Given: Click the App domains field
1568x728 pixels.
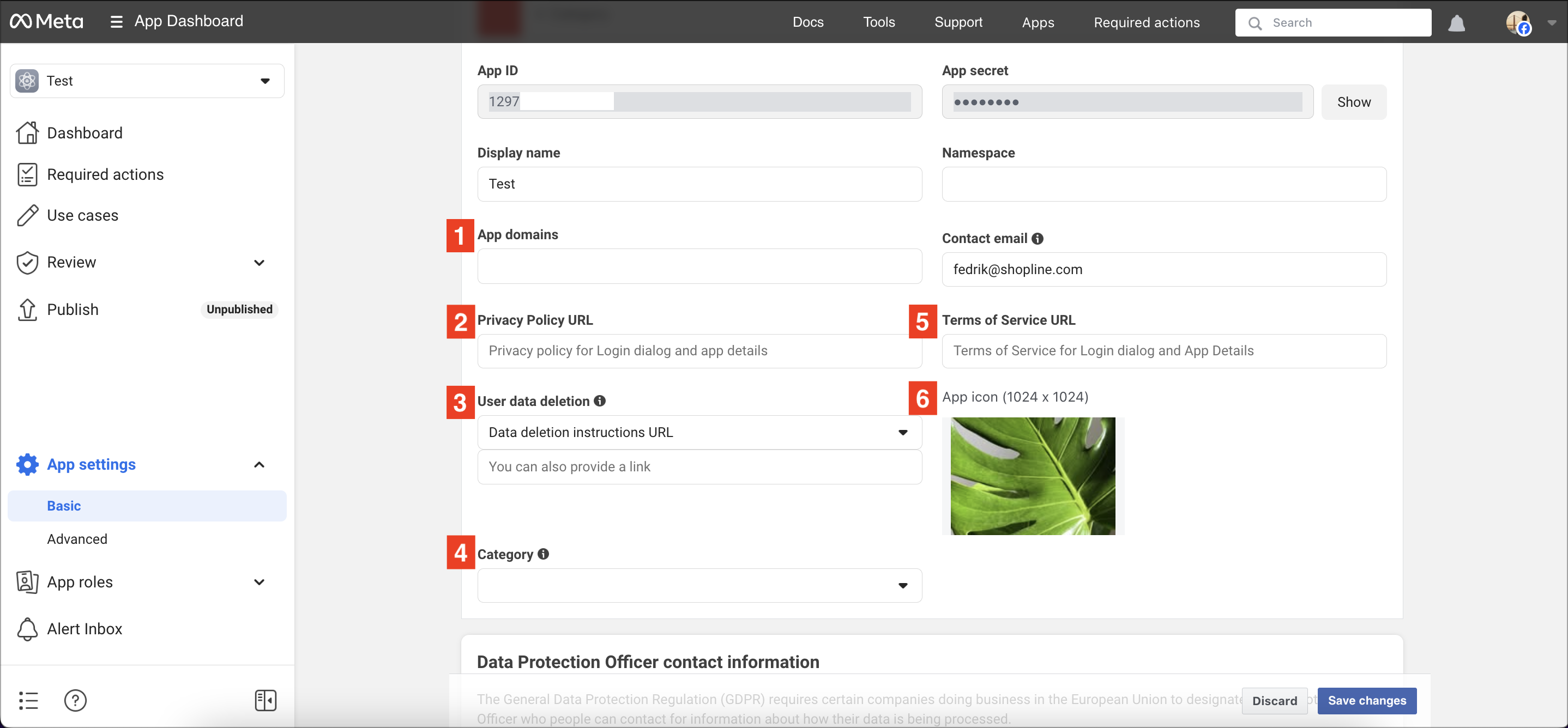Looking at the screenshot, I should 699,266.
